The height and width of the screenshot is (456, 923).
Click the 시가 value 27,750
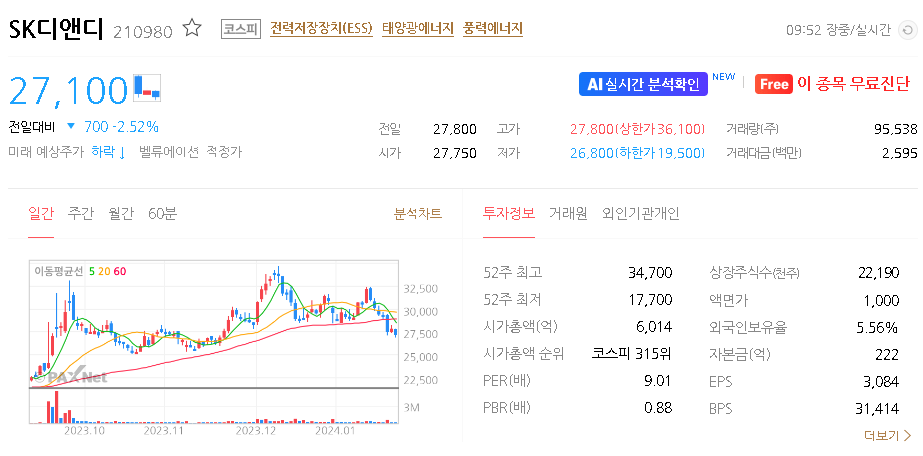(x=455, y=154)
